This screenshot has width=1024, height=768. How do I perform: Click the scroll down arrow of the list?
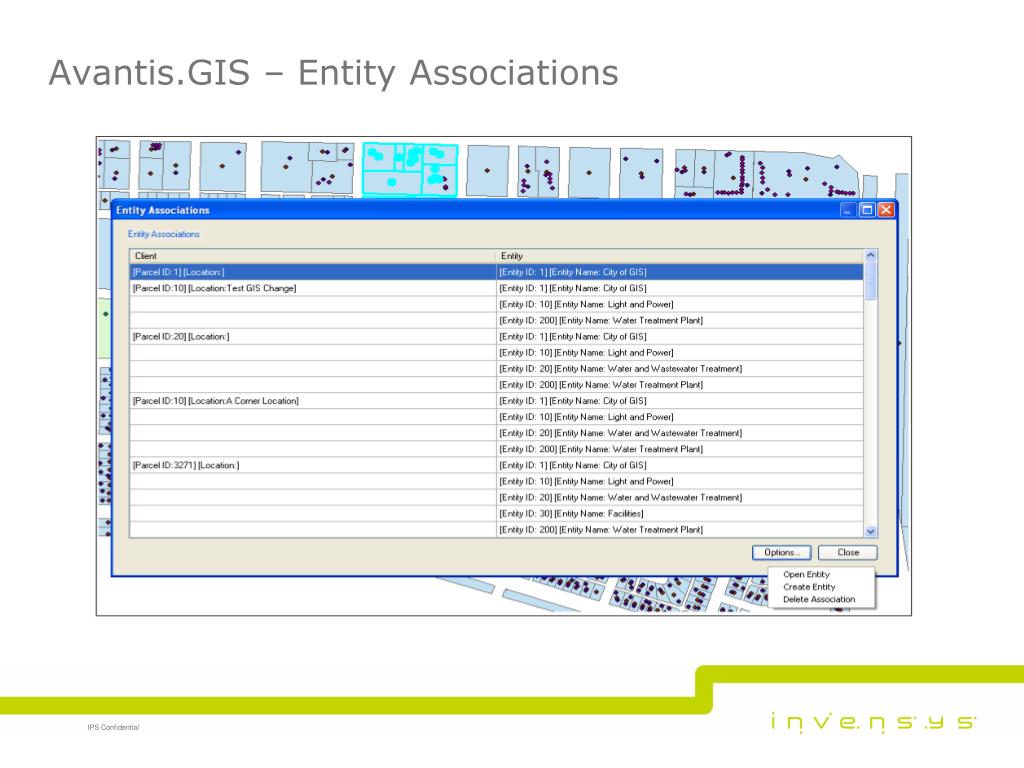870,532
